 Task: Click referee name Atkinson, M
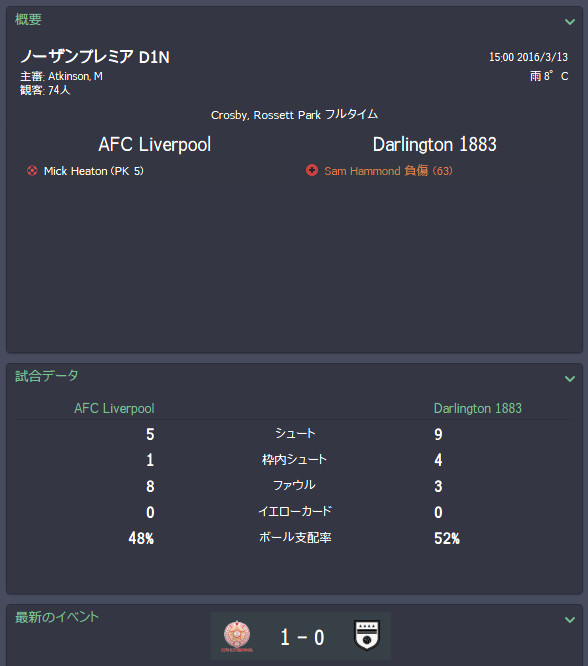[75, 76]
